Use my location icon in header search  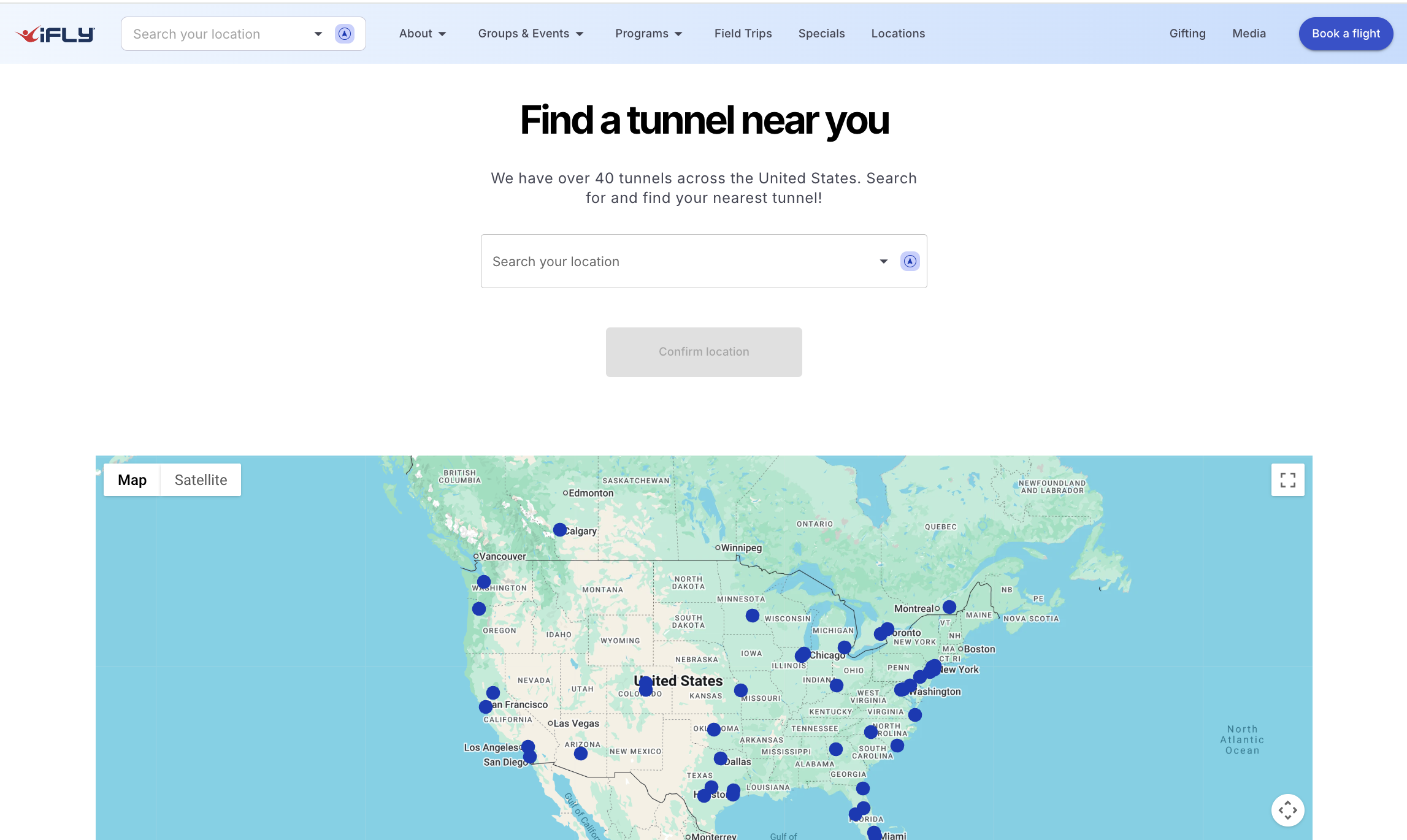point(345,34)
